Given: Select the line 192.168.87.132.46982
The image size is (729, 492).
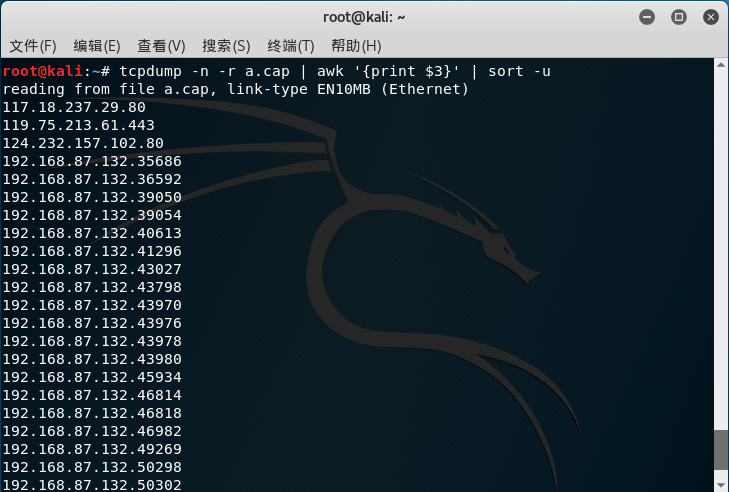Looking at the screenshot, I should point(92,431).
